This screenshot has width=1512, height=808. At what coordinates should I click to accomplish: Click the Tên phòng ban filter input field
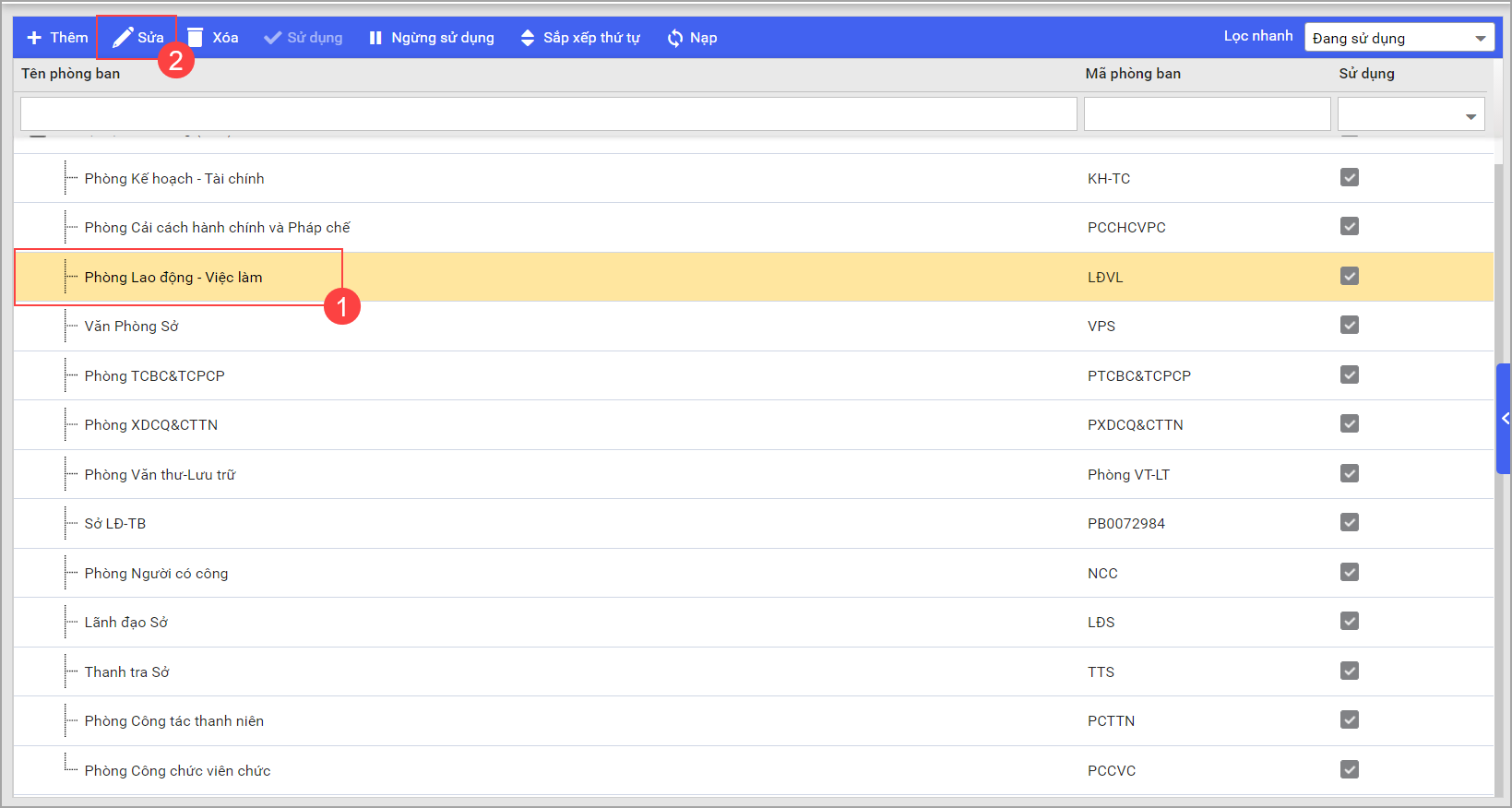[548, 114]
